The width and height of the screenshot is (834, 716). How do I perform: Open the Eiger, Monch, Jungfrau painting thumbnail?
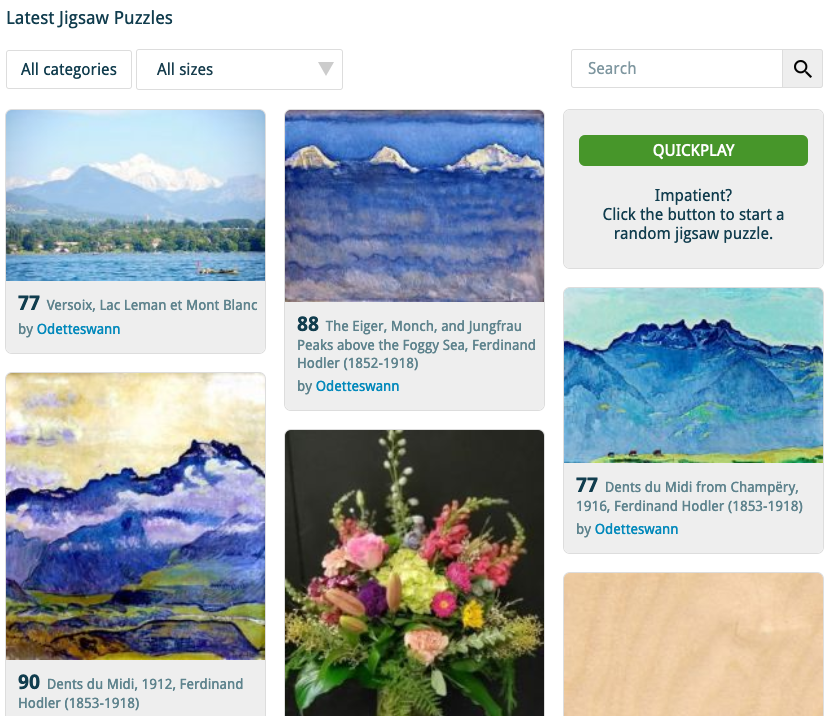pos(414,206)
